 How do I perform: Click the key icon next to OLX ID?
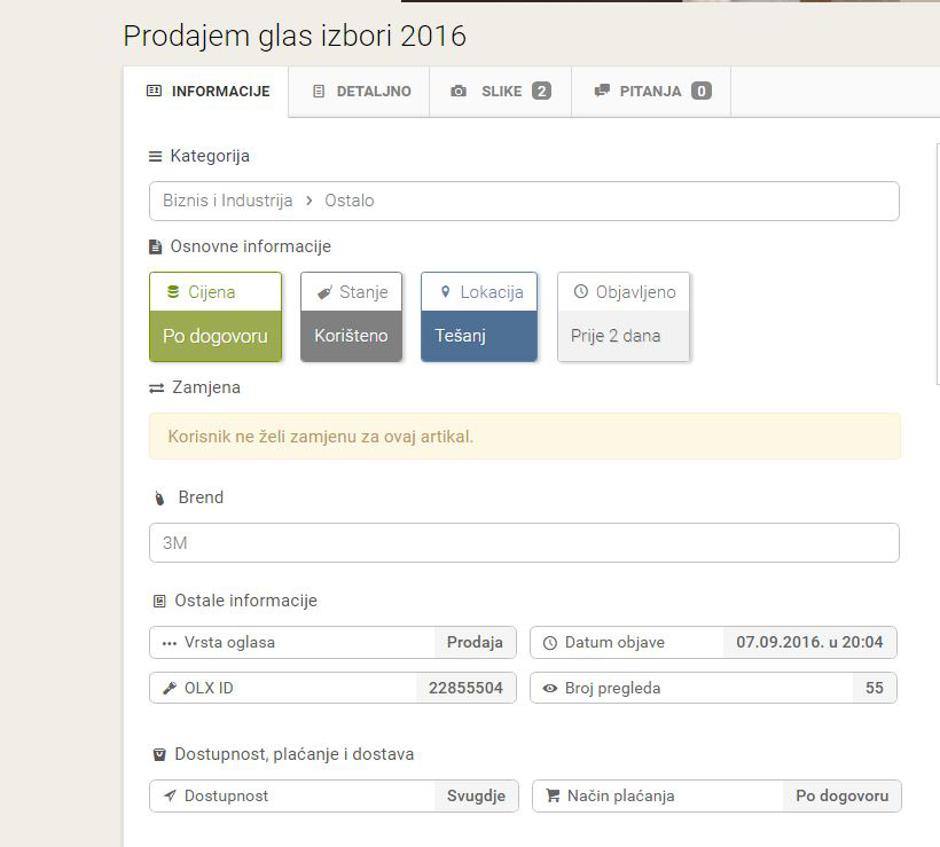pos(169,688)
